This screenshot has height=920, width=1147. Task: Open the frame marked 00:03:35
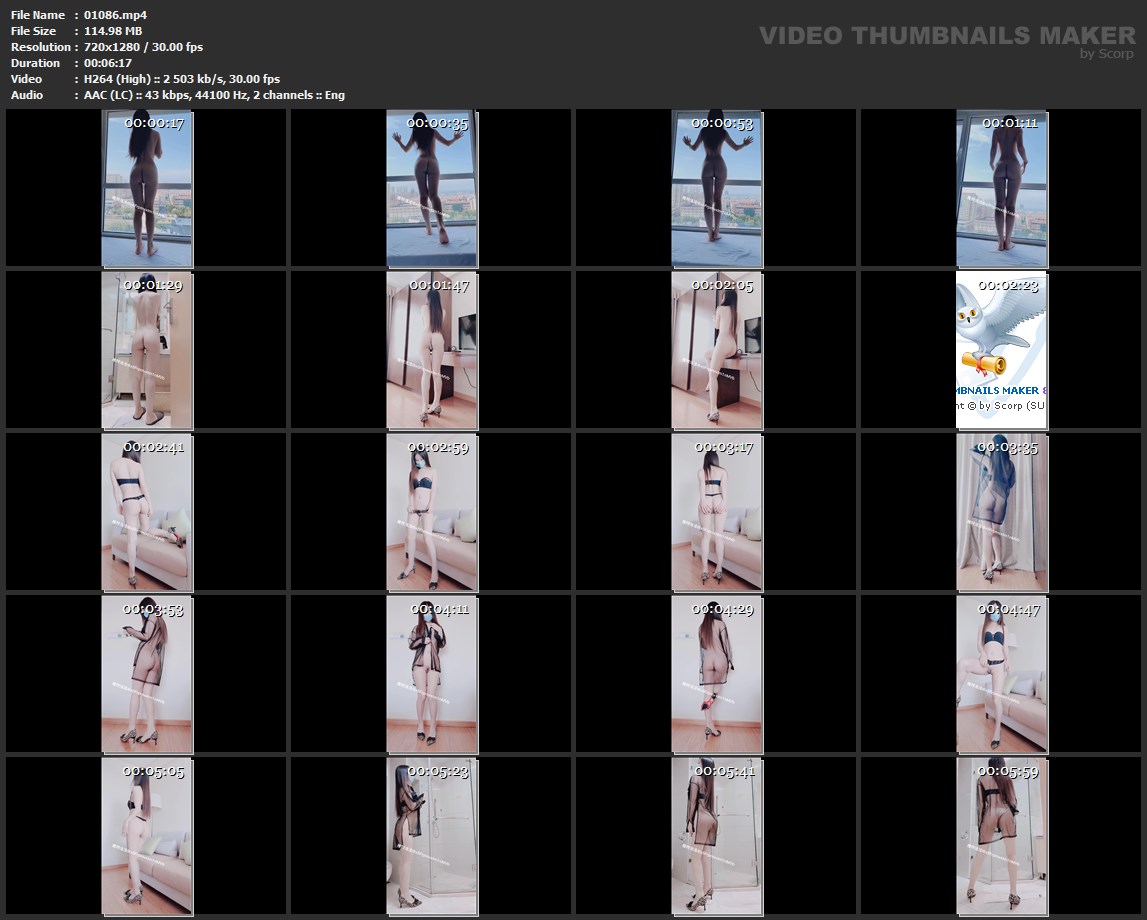[x=1002, y=512]
